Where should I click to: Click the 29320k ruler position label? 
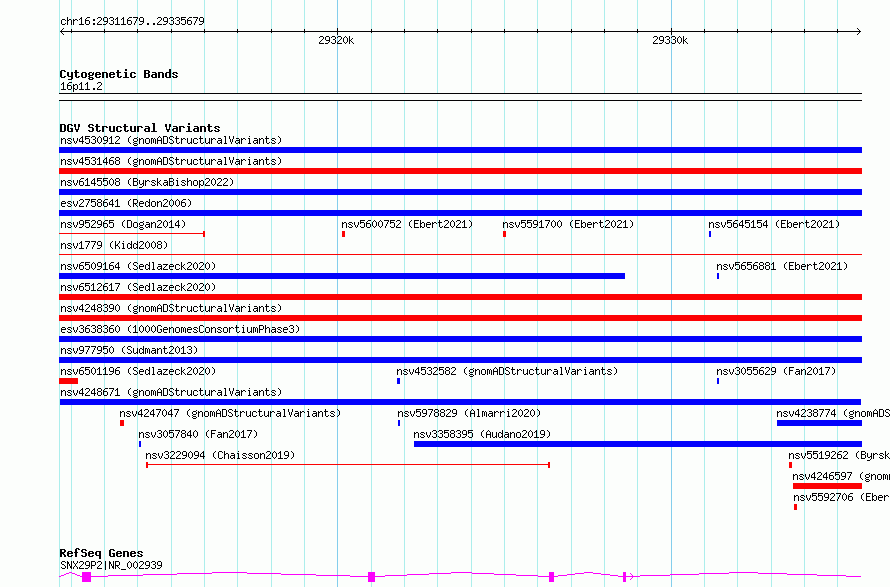tap(336, 40)
